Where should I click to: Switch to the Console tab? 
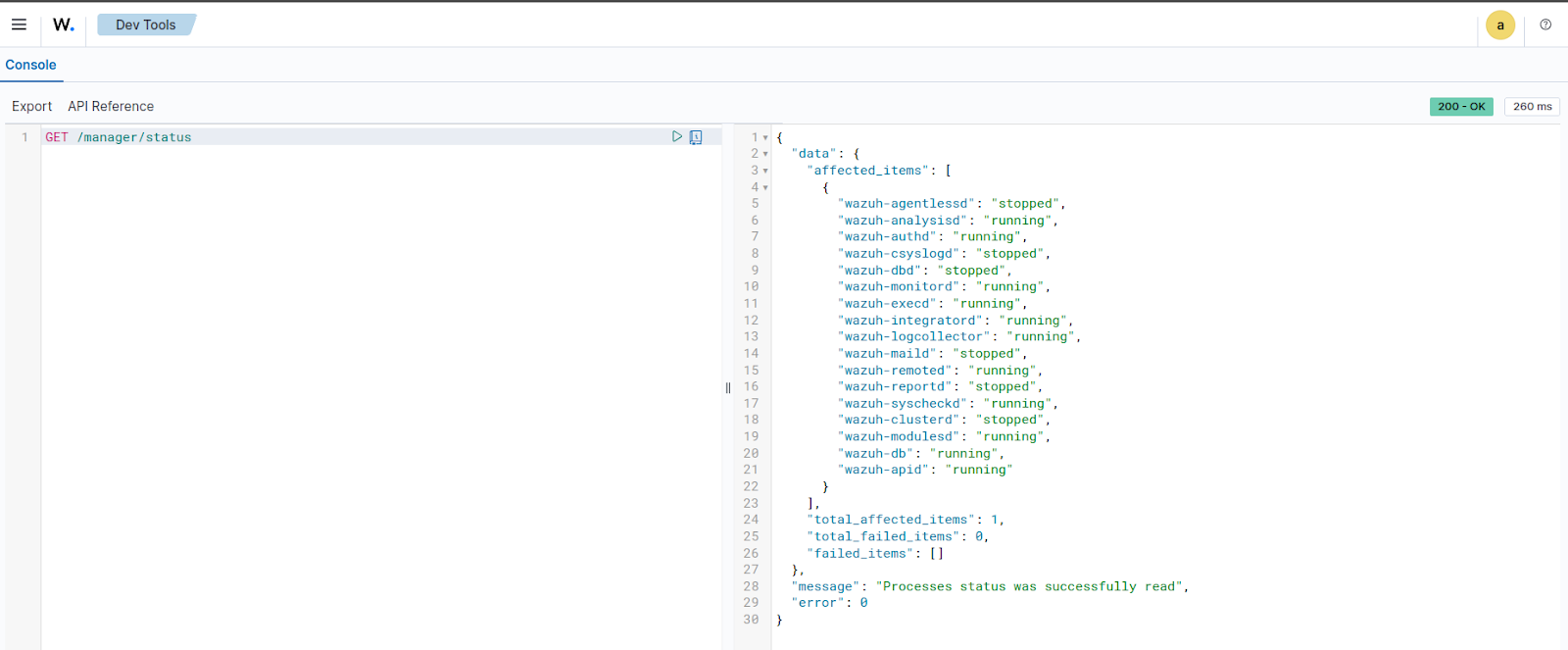click(31, 65)
